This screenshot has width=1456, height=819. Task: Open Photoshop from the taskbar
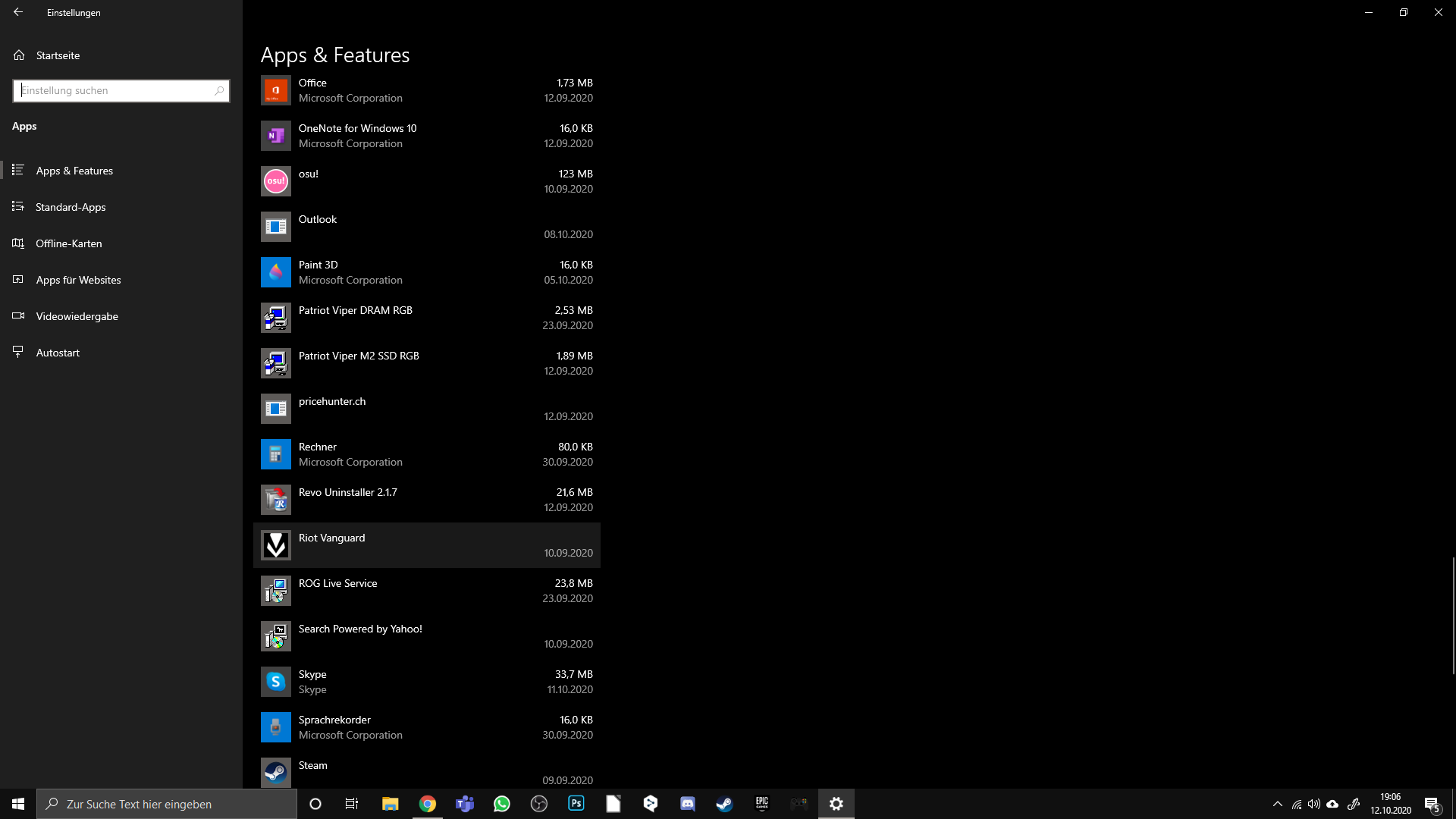click(576, 804)
